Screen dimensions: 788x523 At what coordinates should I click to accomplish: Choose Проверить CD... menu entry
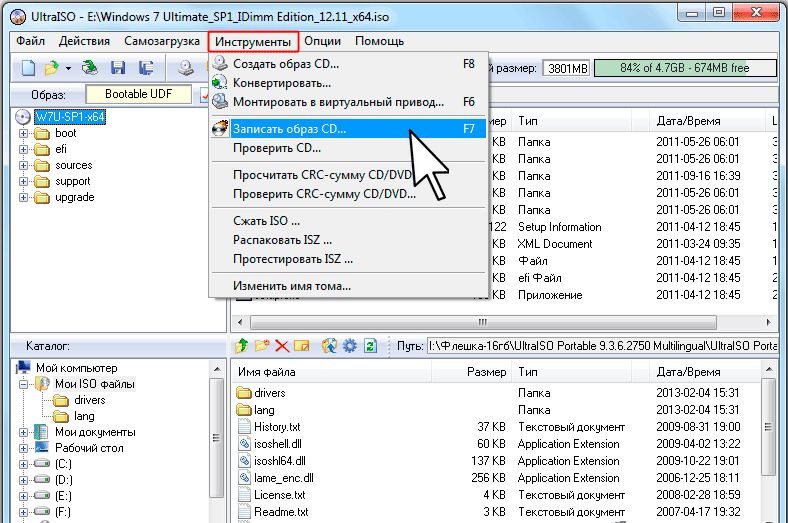348,148
